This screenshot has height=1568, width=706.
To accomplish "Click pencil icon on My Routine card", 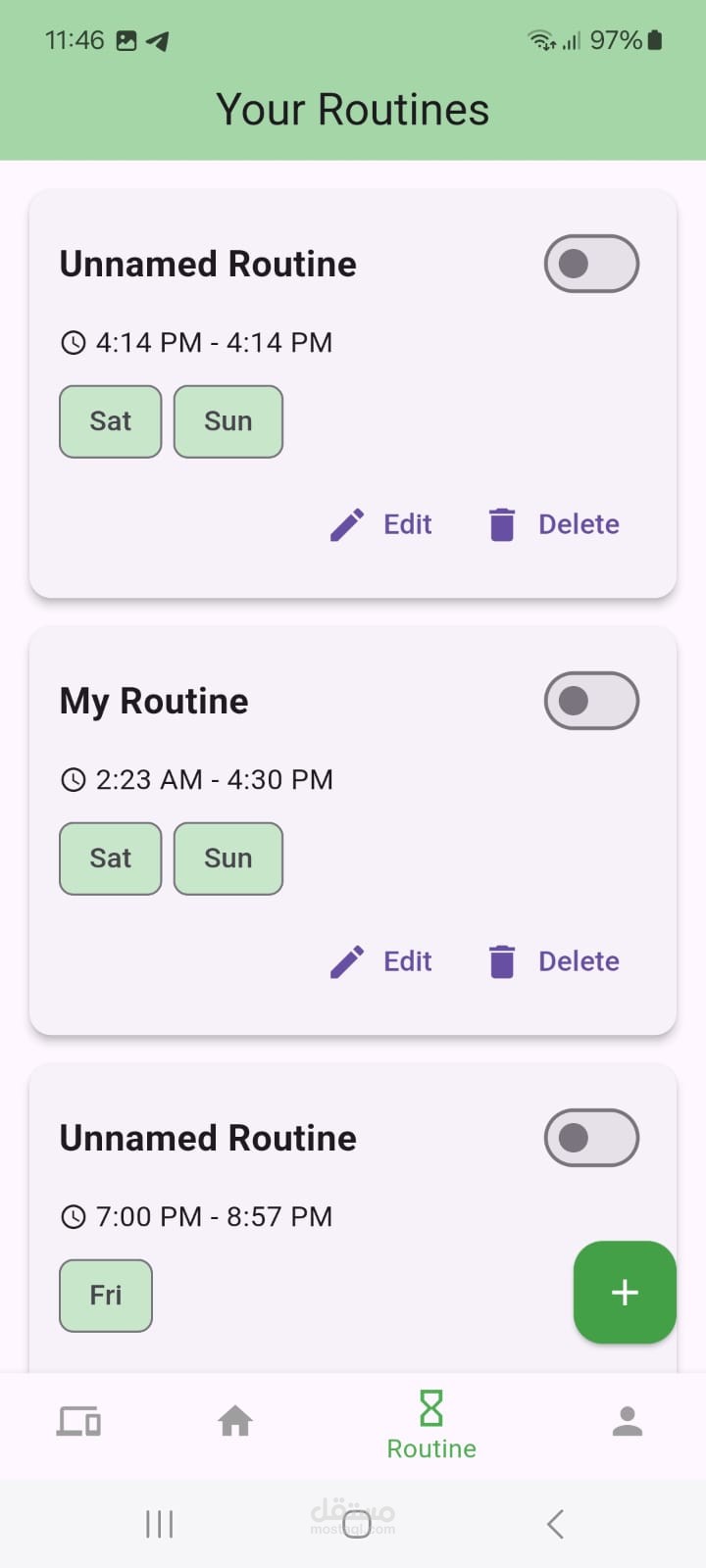I will click(x=347, y=961).
